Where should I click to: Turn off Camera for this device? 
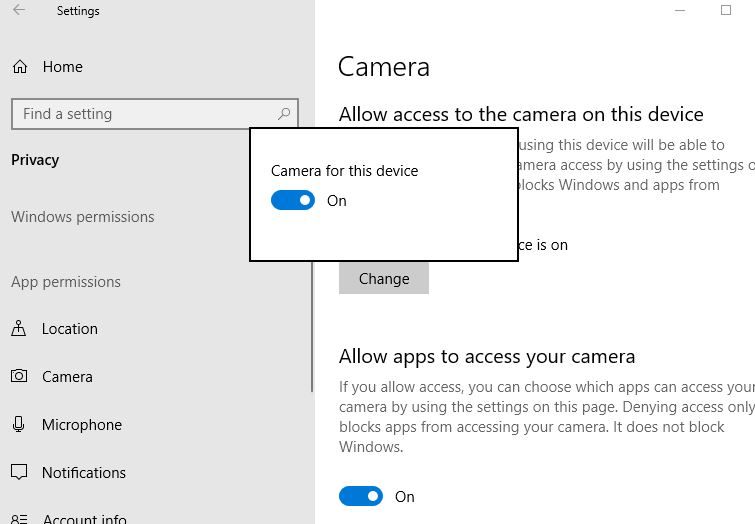[293, 201]
